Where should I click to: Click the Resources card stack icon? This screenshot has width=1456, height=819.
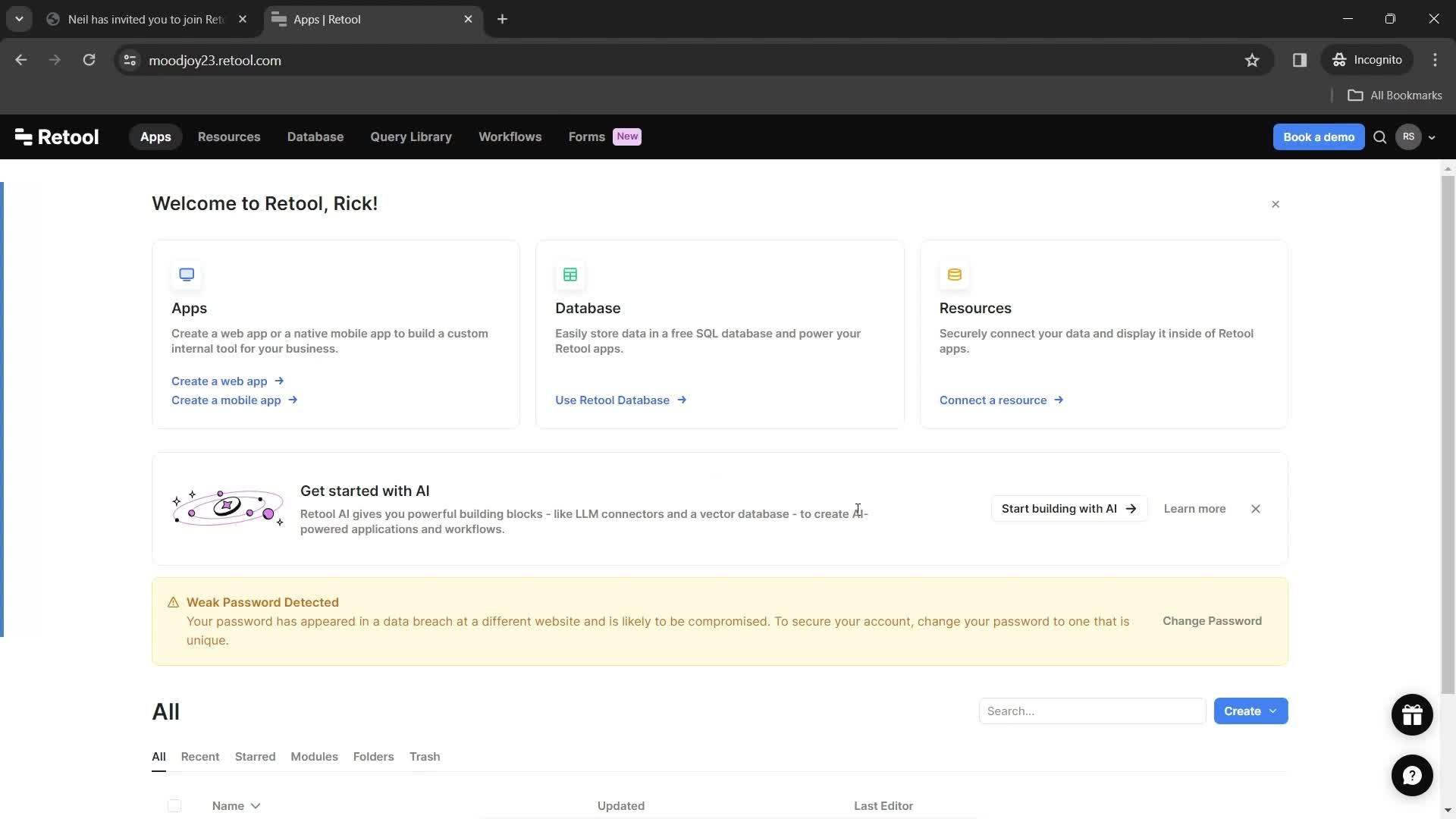tap(955, 275)
